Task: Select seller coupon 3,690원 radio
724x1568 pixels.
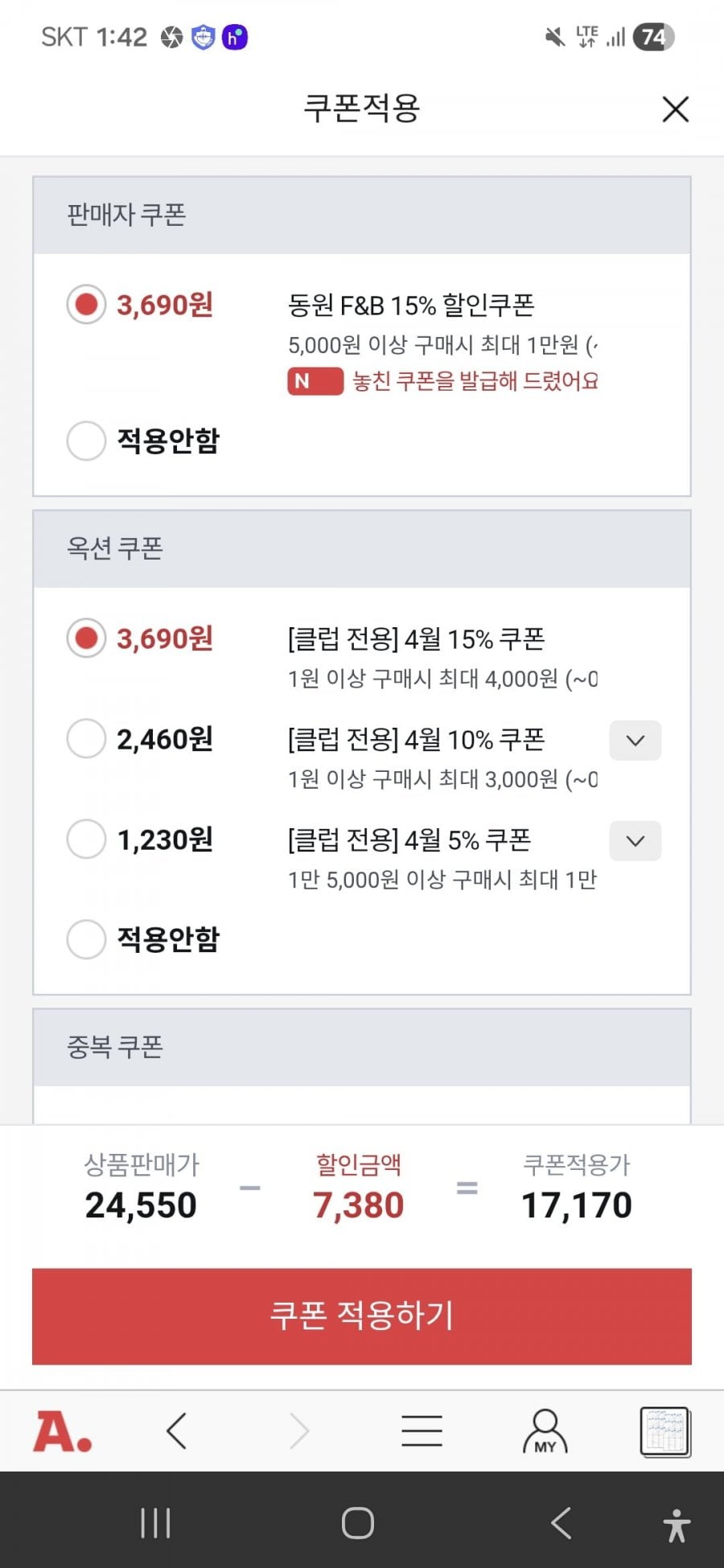Action: (x=86, y=305)
